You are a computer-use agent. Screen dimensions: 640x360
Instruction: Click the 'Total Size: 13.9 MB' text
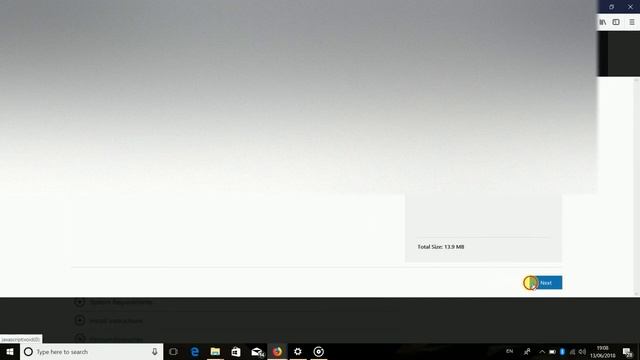pyautogui.click(x=441, y=247)
